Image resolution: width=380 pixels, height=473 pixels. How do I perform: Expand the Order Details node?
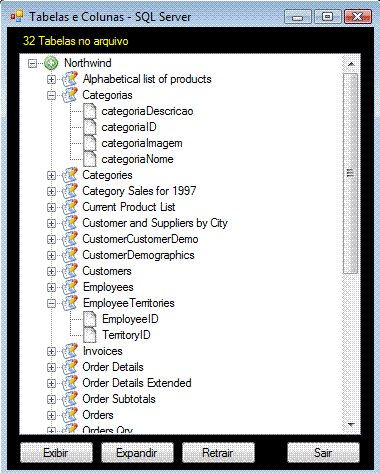click(x=51, y=367)
